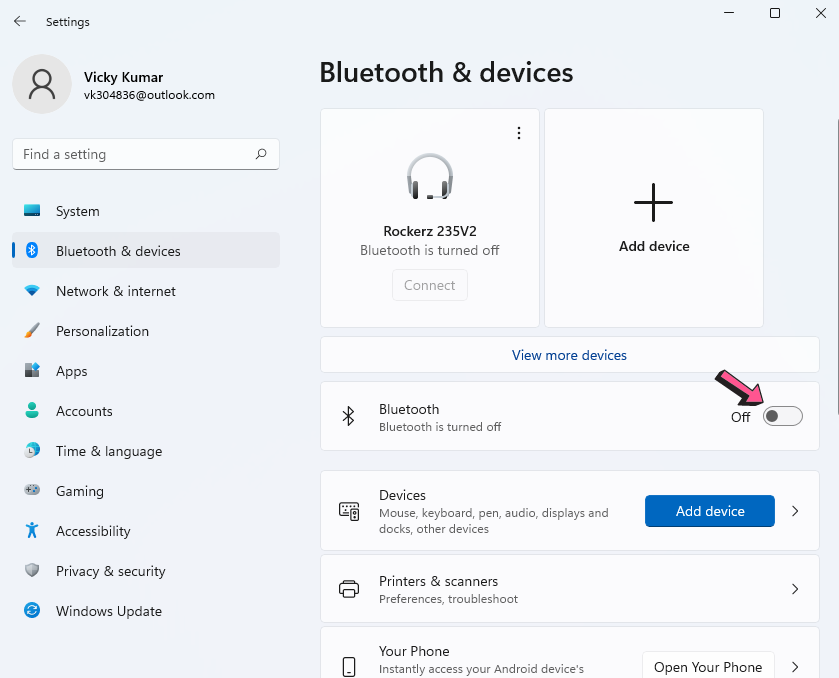Go to Personalization settings
The image size is (839, 678).
coord(146,331)
